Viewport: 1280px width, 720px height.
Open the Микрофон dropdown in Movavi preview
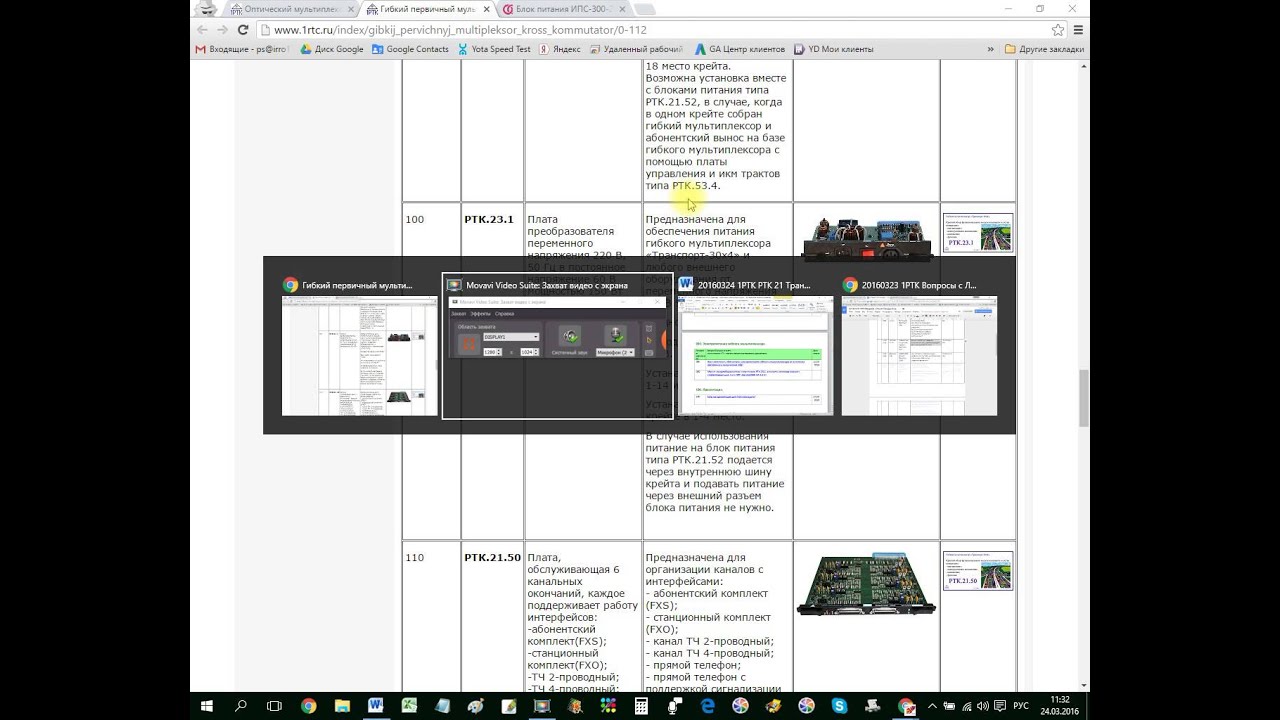coord(615,352)
